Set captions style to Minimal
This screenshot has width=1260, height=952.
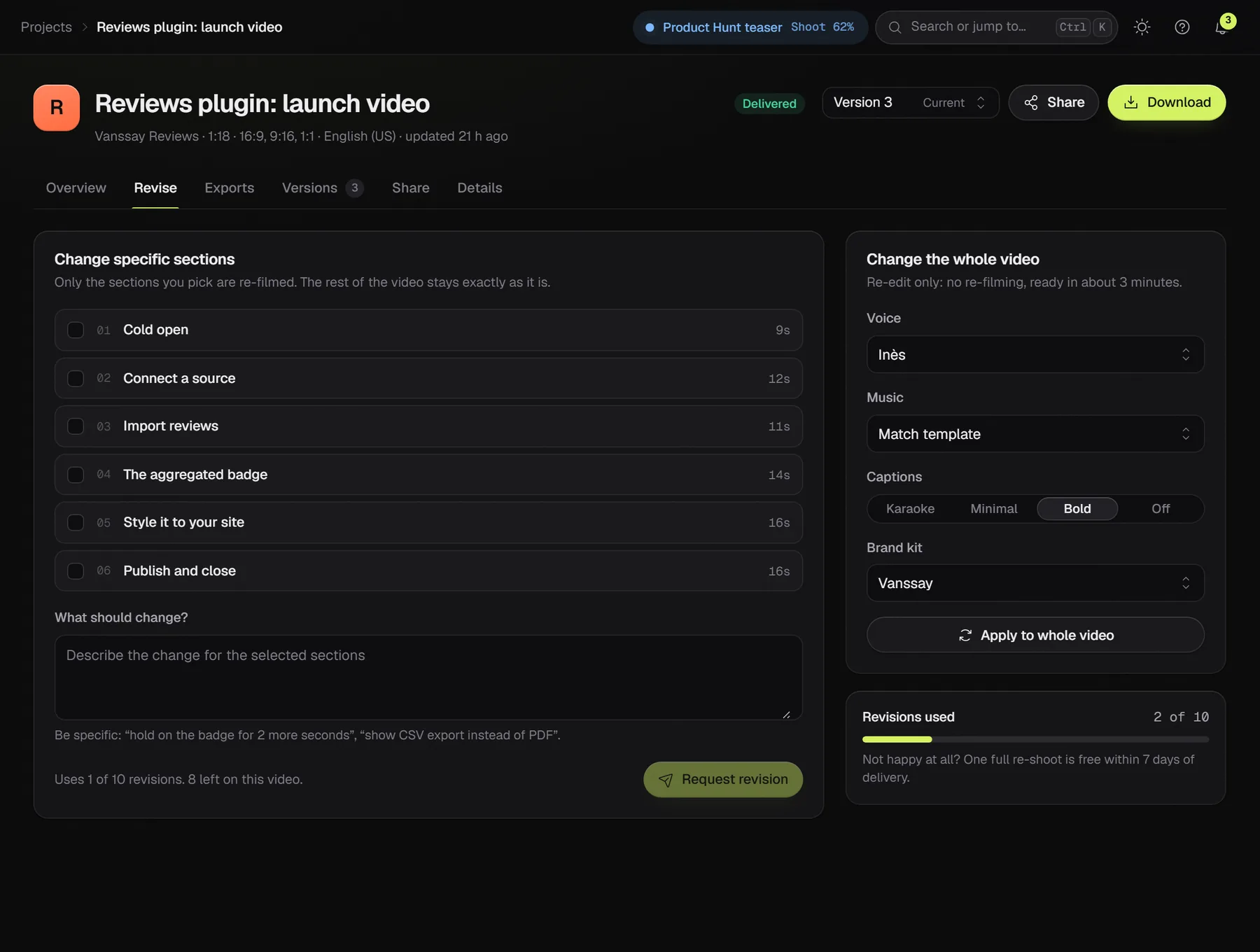click(994, 509)
